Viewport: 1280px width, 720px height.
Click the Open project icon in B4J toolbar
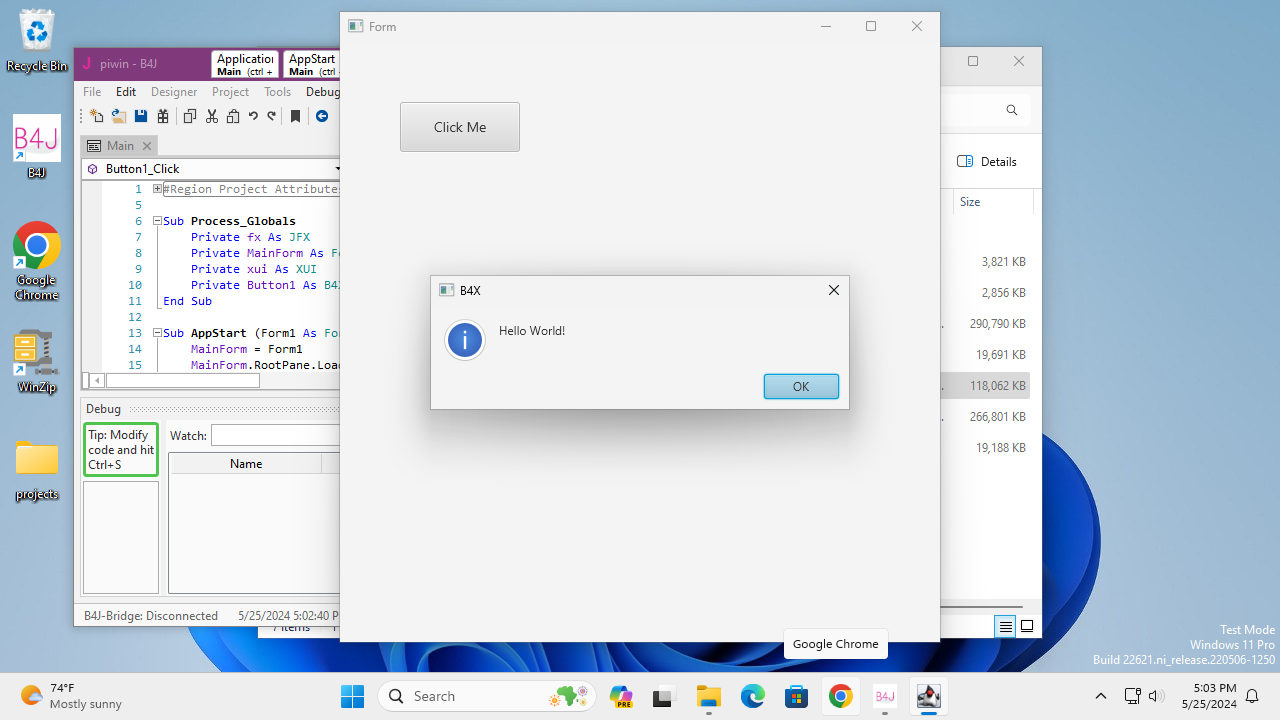click(118, 116)
